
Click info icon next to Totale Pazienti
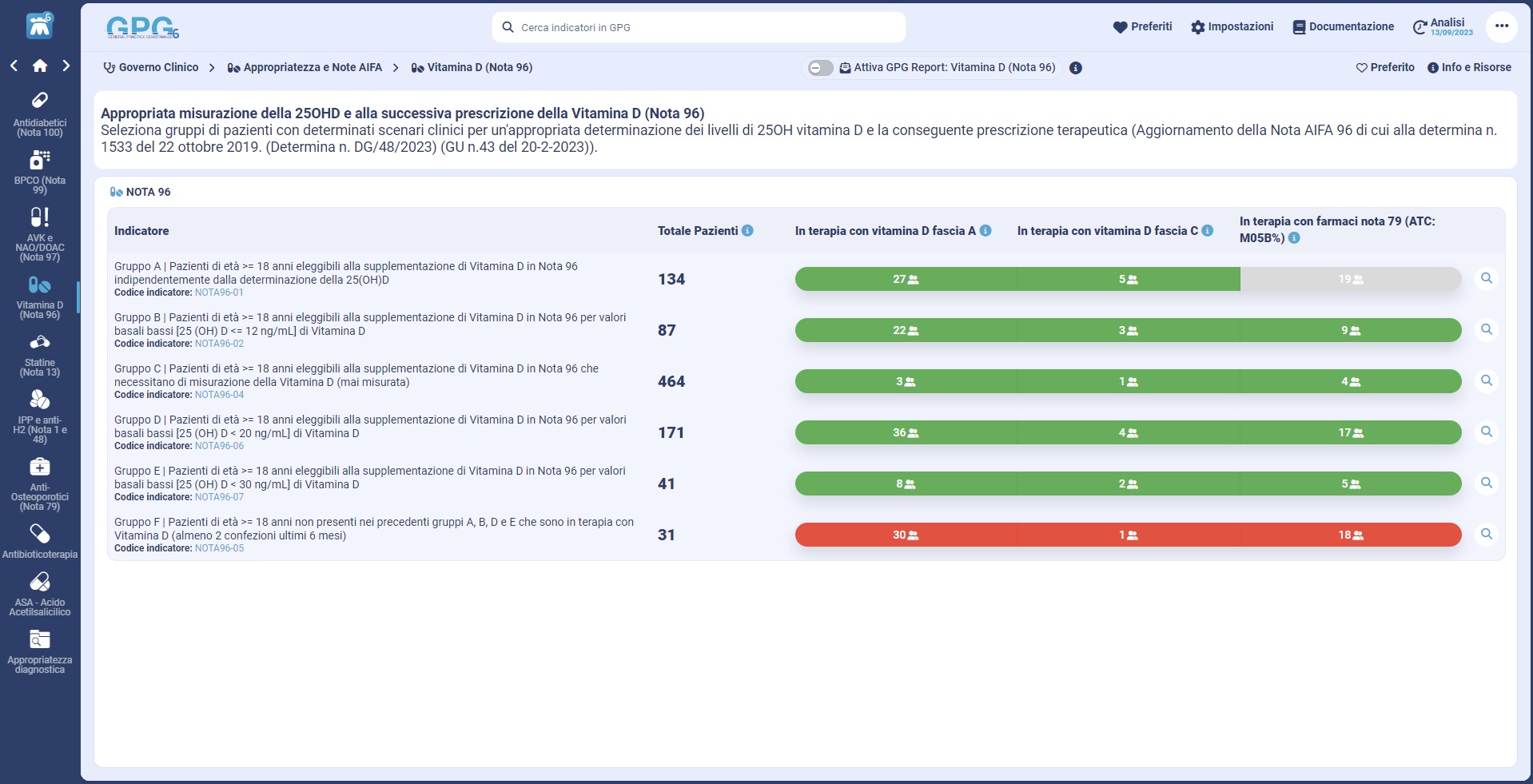click(x=747, y=231)
